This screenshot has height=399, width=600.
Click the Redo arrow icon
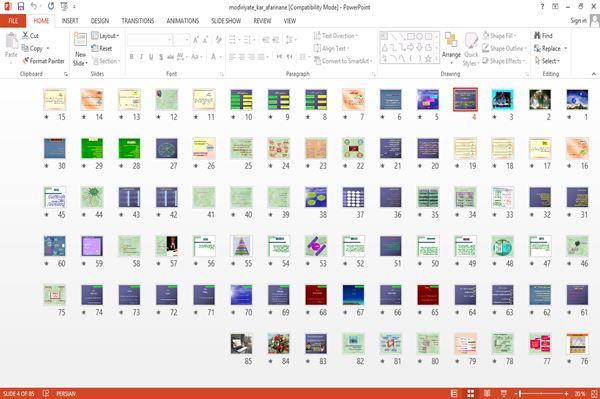tap(51, 6)
